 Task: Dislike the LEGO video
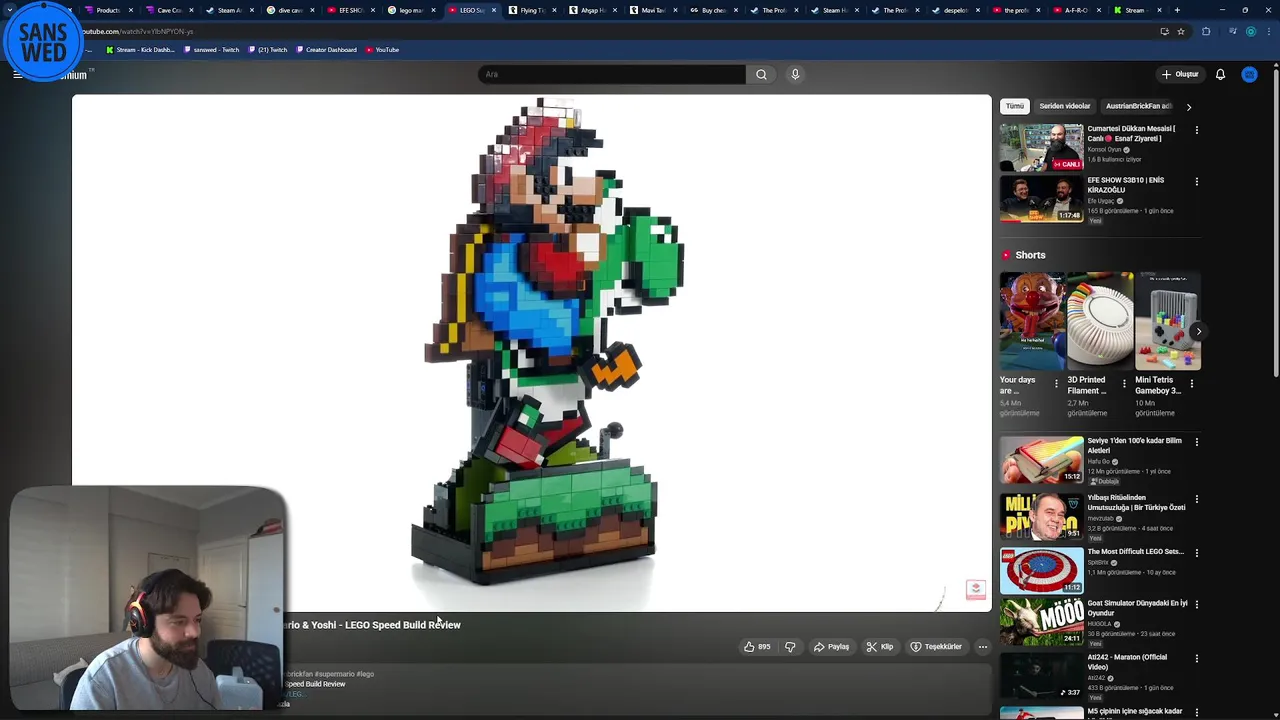(790, 647)
